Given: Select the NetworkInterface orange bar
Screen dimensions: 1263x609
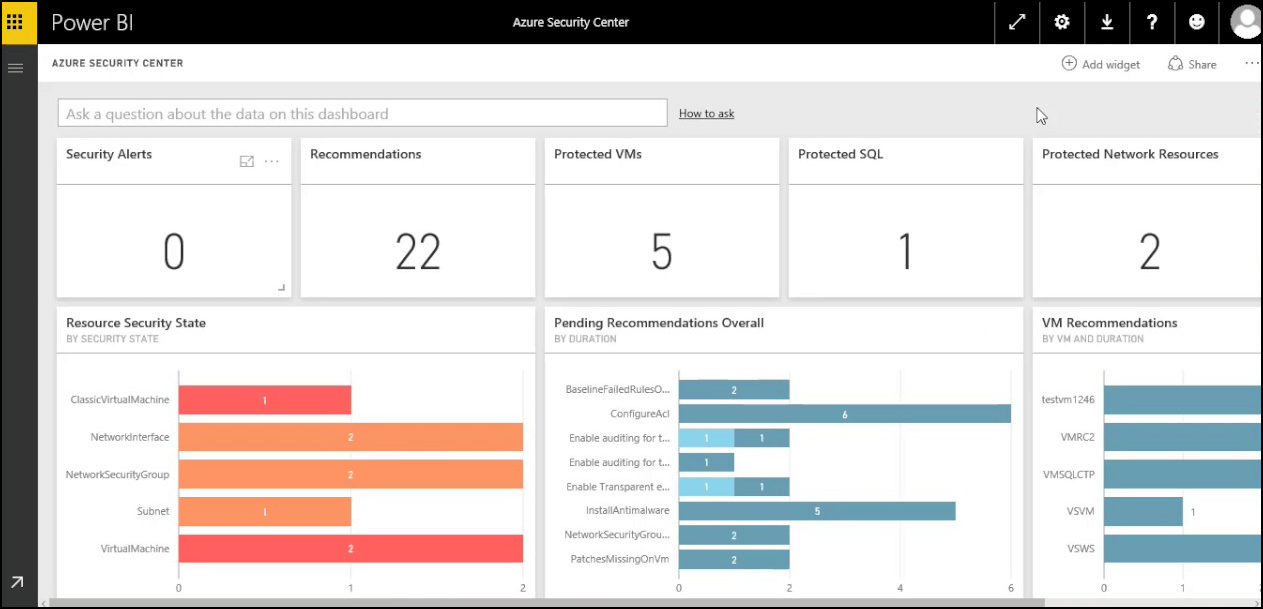Looking at the screenshot, I should pyautogui.click(x=351, y=437).
